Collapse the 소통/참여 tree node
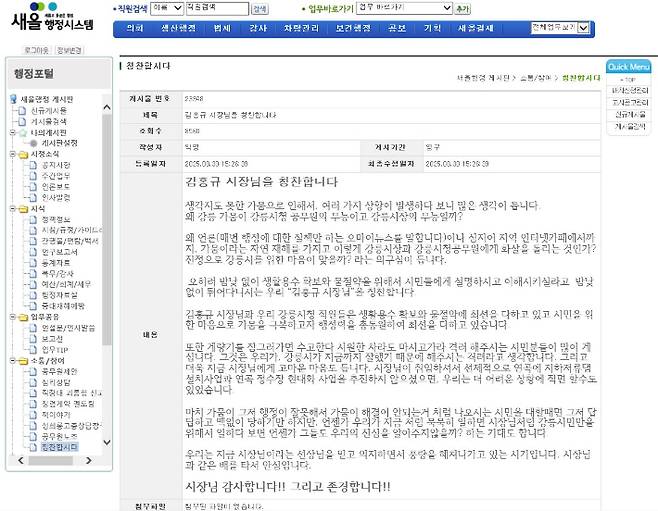 point(13,360)
